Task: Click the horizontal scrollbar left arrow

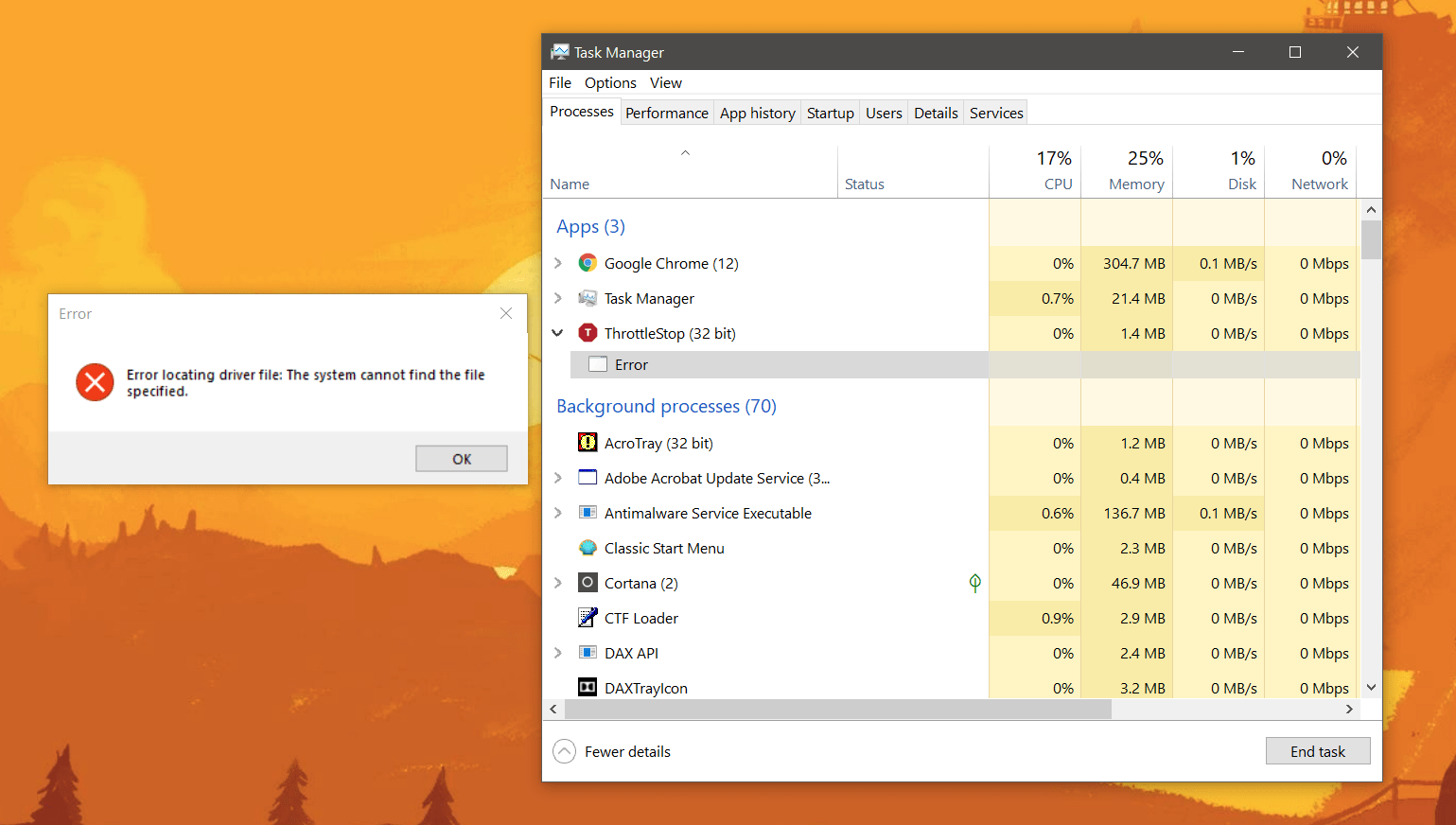Action: click(553, 709)
